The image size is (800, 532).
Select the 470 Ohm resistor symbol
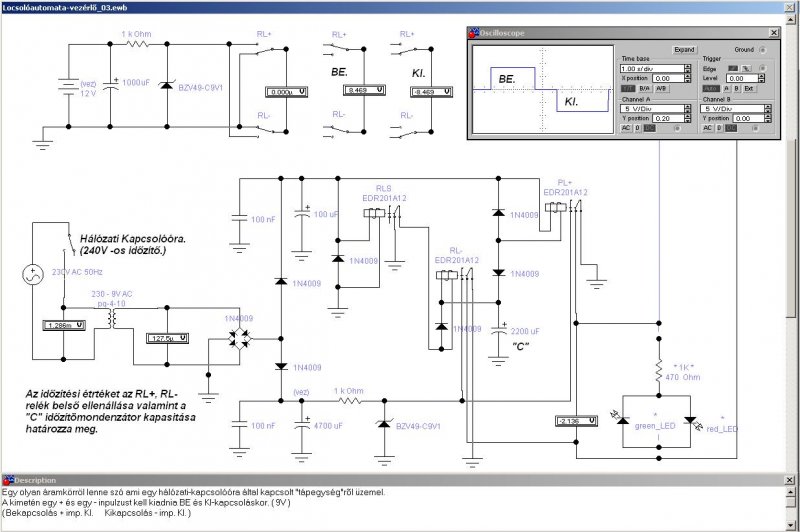click(659, 372)
